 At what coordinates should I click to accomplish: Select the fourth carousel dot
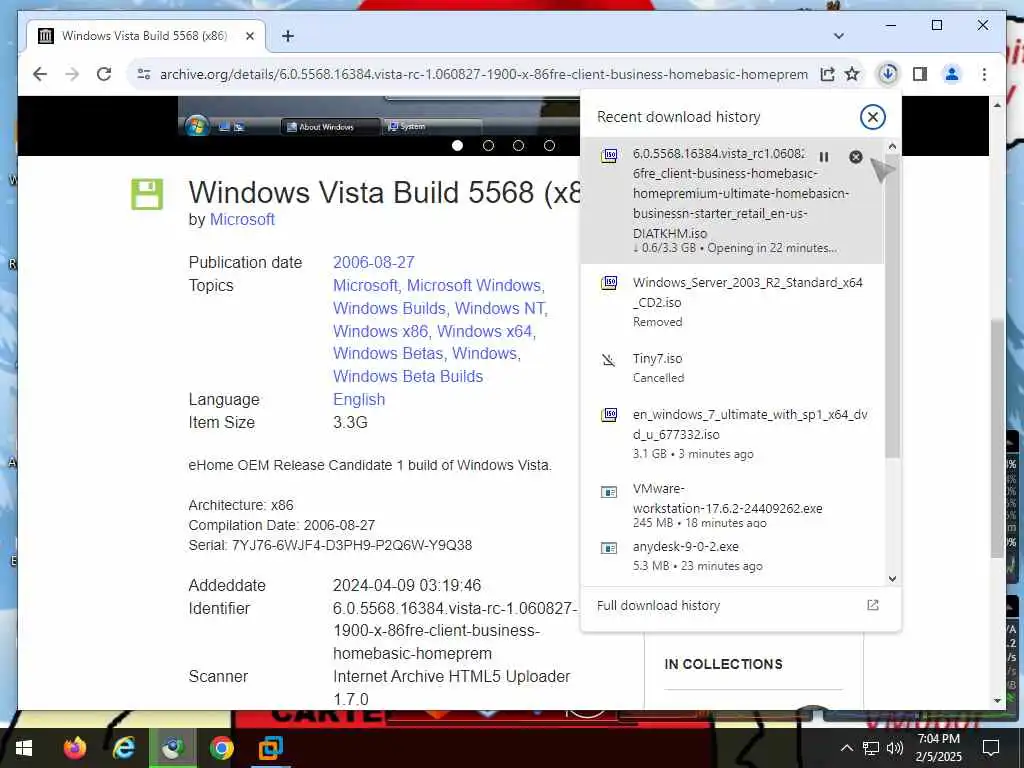549,146
